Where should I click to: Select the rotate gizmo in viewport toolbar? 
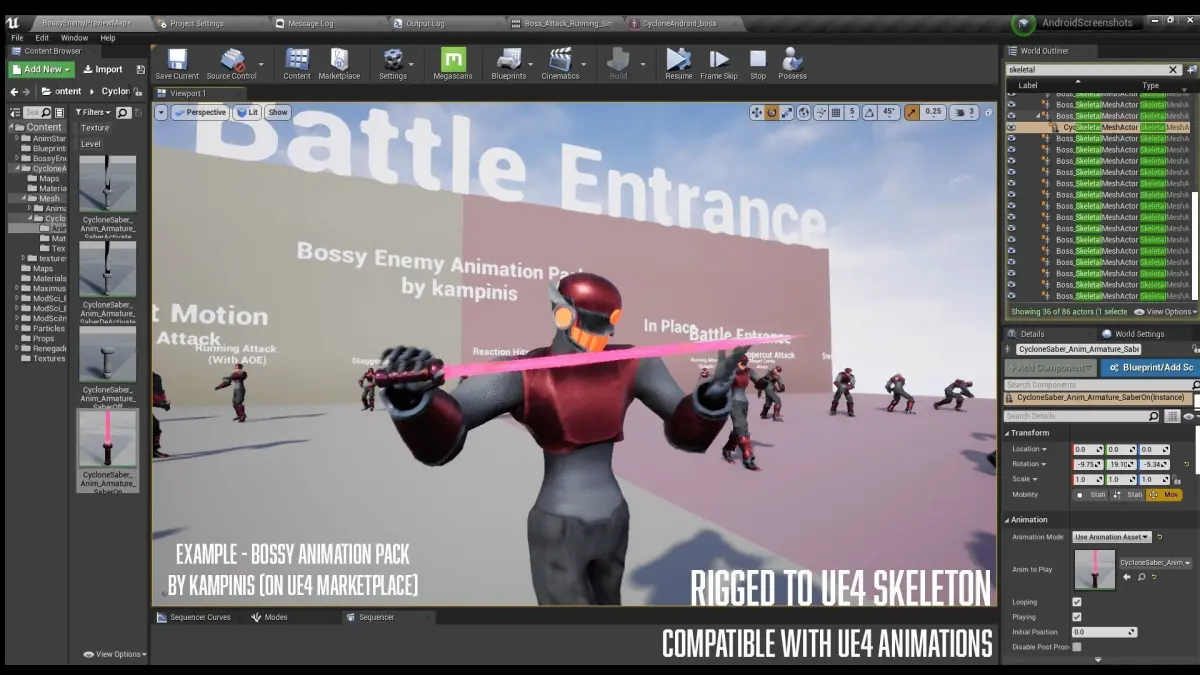click(772, 113)
